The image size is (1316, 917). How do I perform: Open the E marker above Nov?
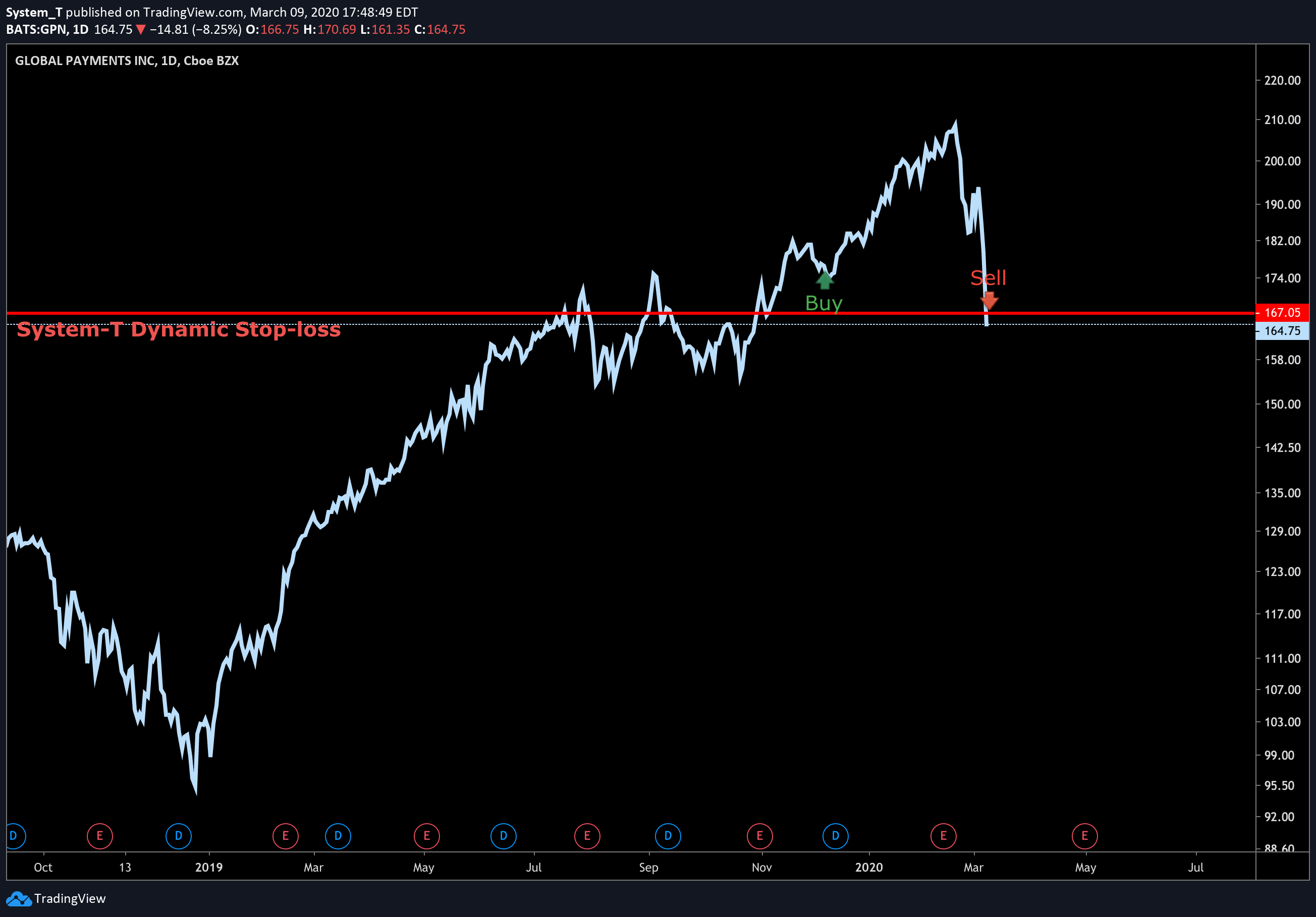click(x=760, y=836)
